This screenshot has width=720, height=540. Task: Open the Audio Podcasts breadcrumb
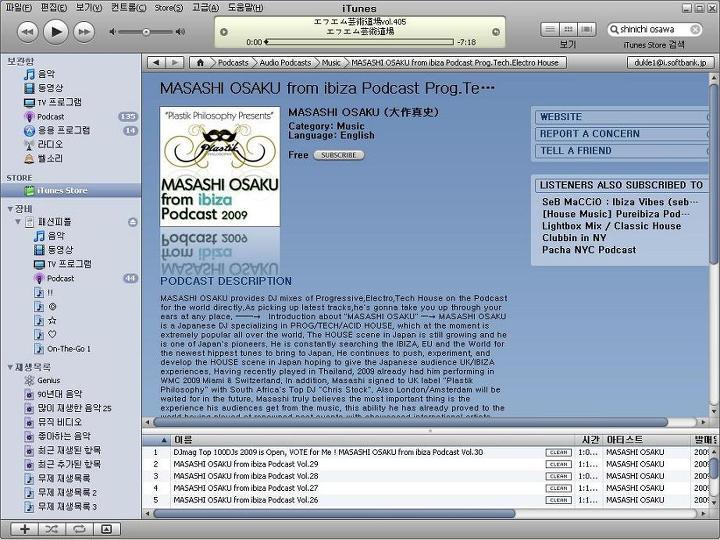coord(285,62)
